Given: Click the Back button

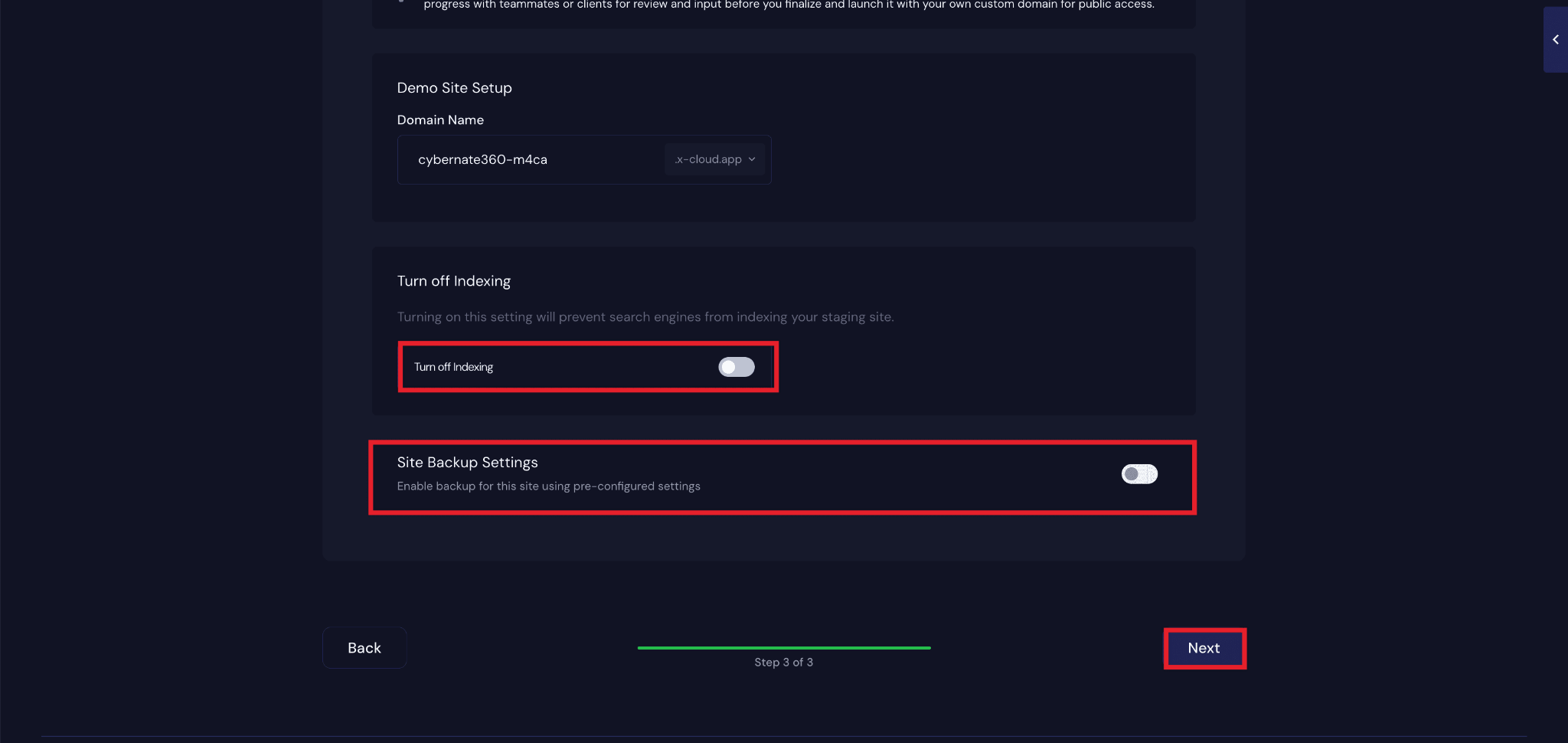Looking at the screenshot, I should tap(364, 648).
